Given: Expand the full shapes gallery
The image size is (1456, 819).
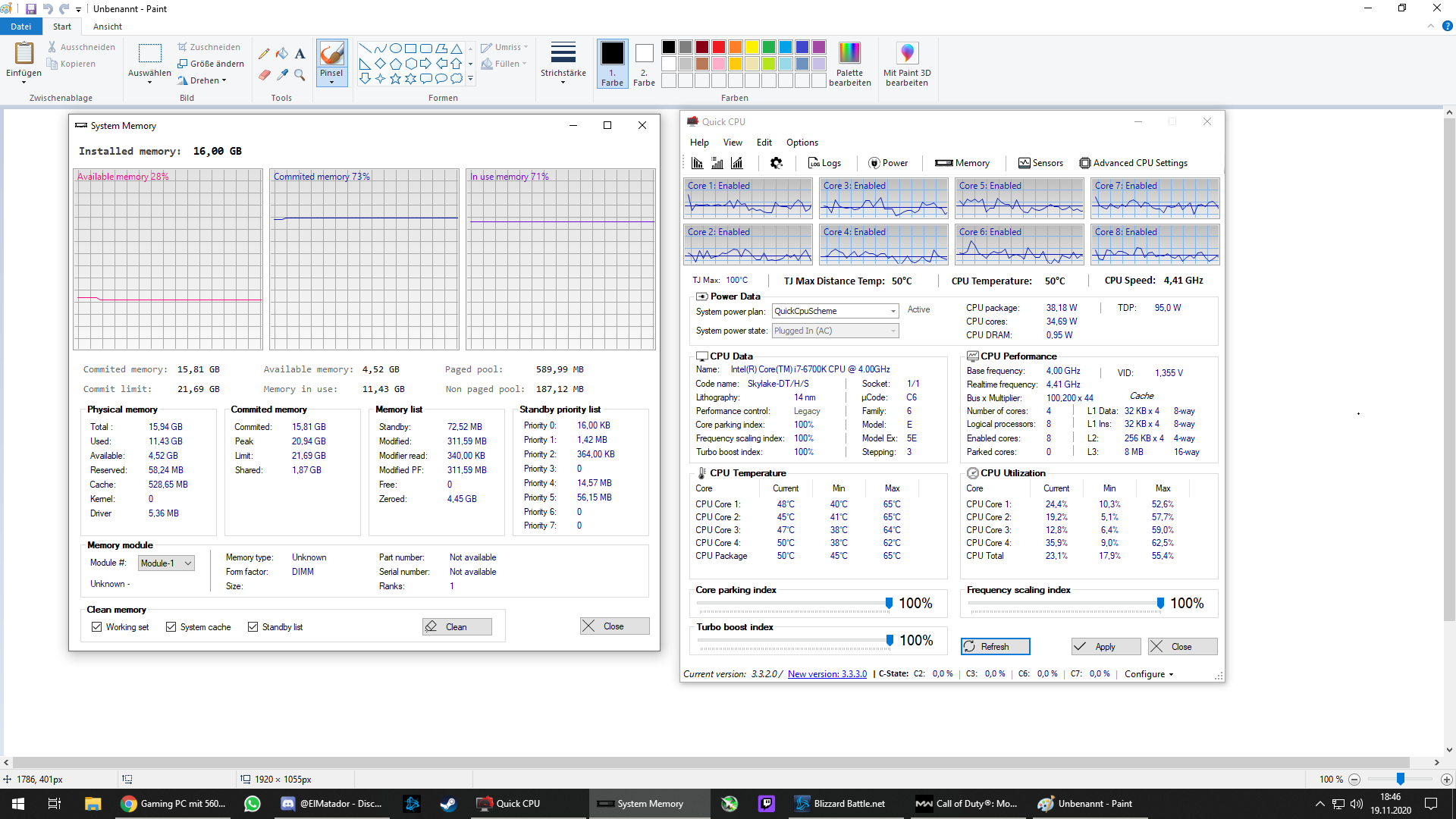Looking at the screenshot, I should click(x=470, y=79).
